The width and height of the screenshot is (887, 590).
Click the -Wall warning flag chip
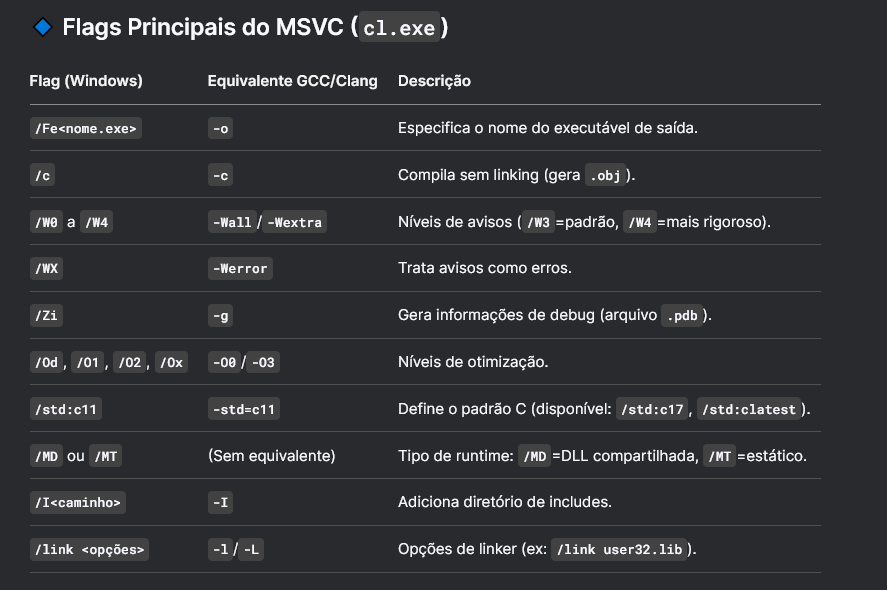tap(232, 222)
